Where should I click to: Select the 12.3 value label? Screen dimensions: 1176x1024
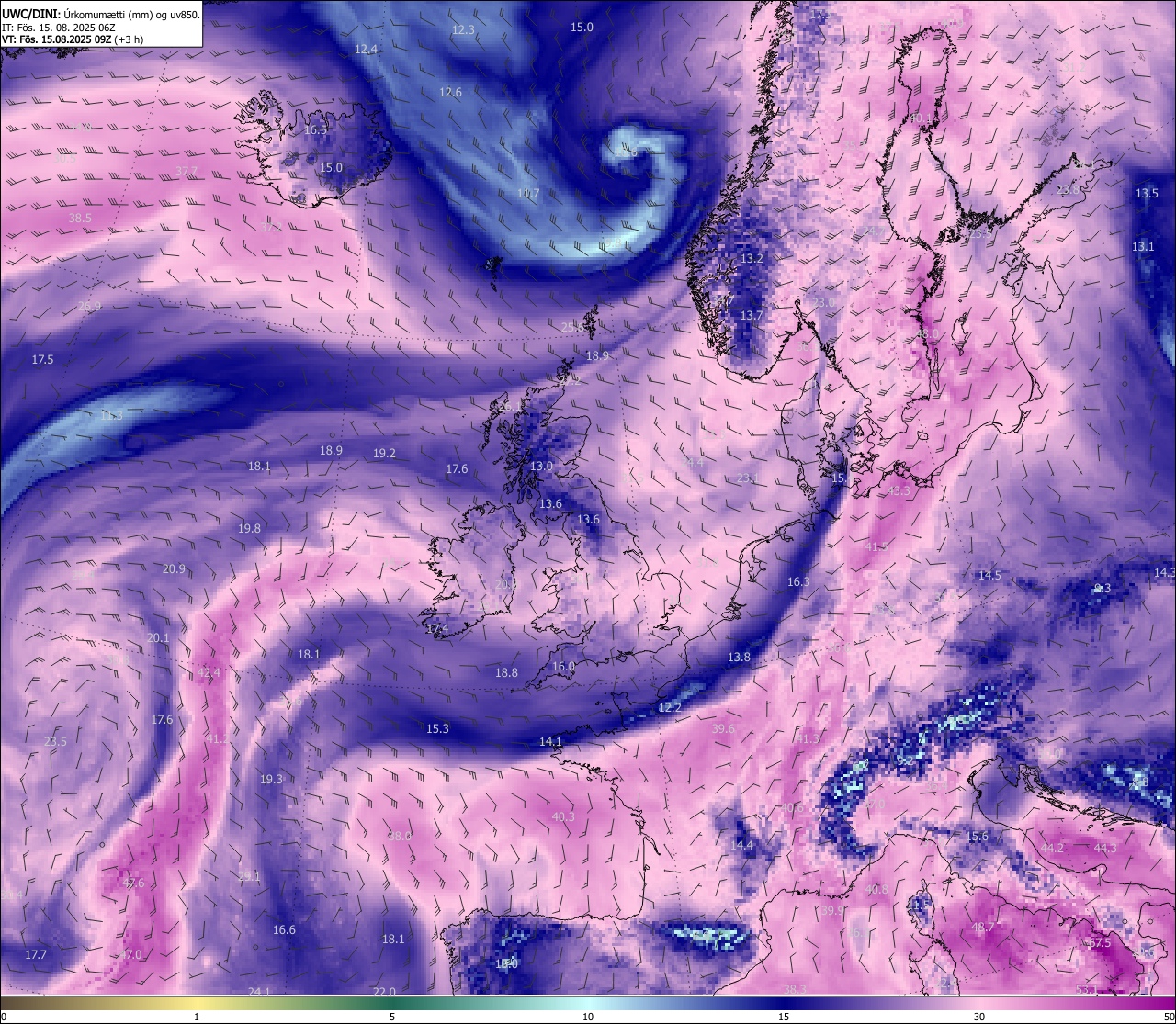(x=463, y=29)
